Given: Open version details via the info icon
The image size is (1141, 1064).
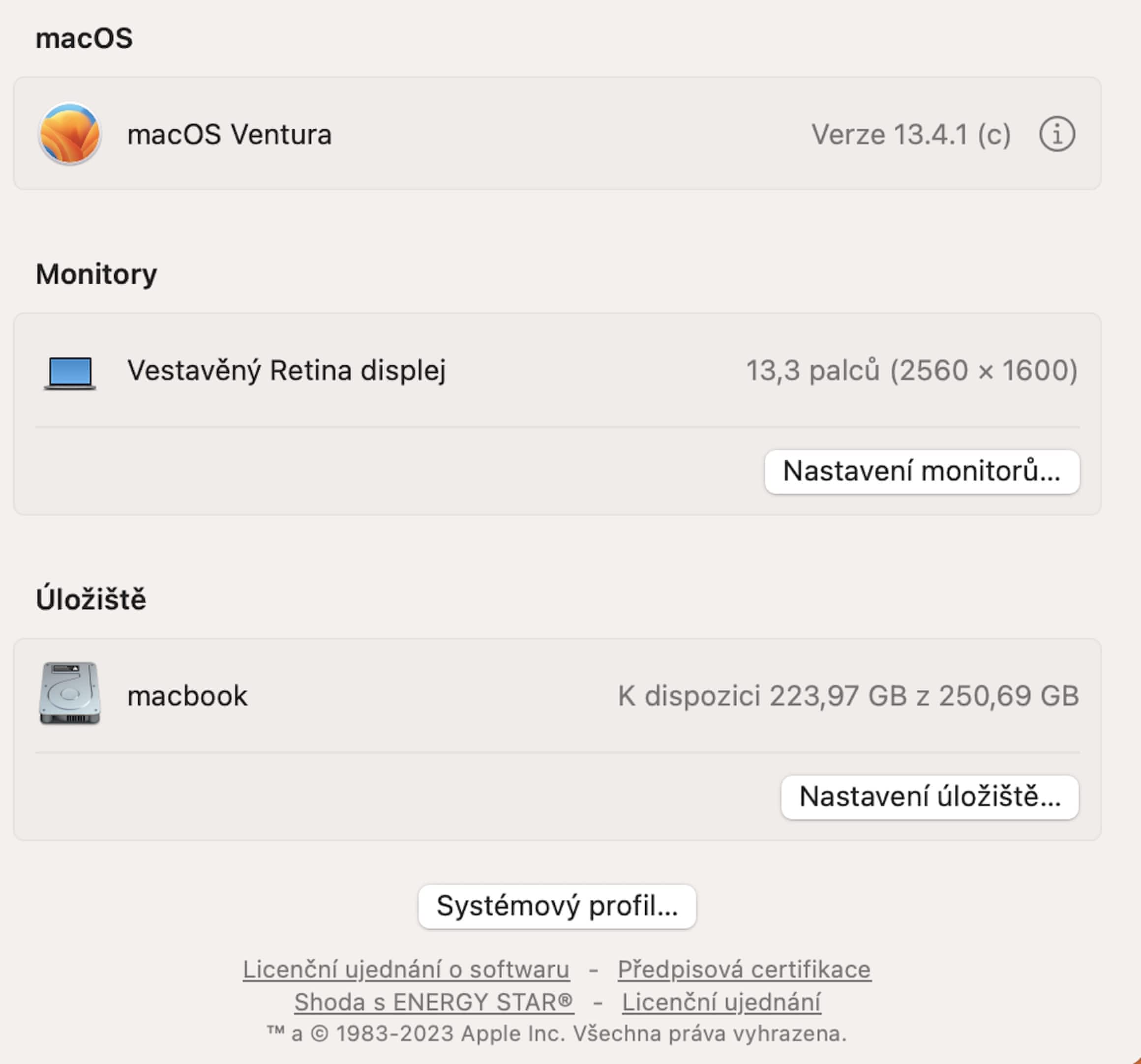Looking at the screenshot, I should pos(1056,134).
